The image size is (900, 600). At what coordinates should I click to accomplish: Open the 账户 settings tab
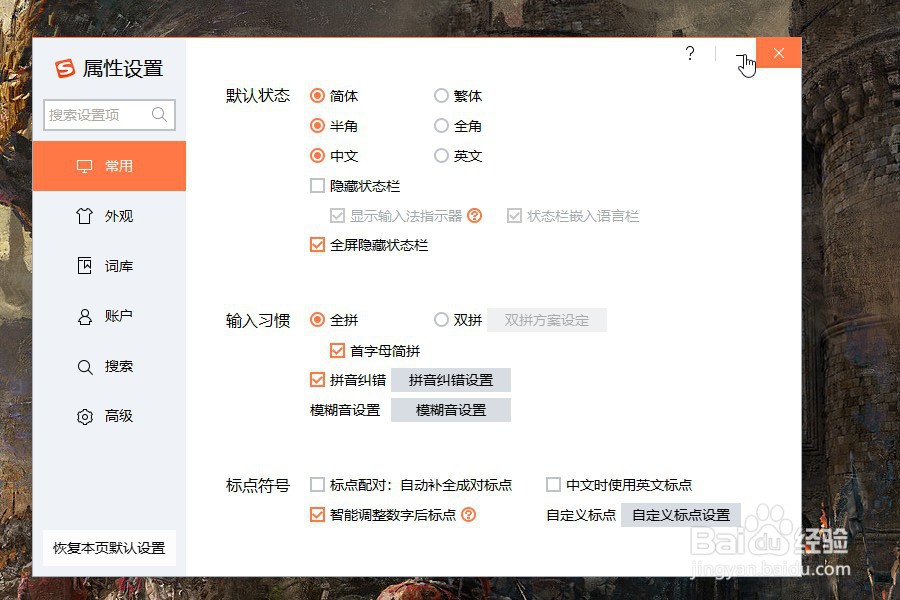(110, 315)
